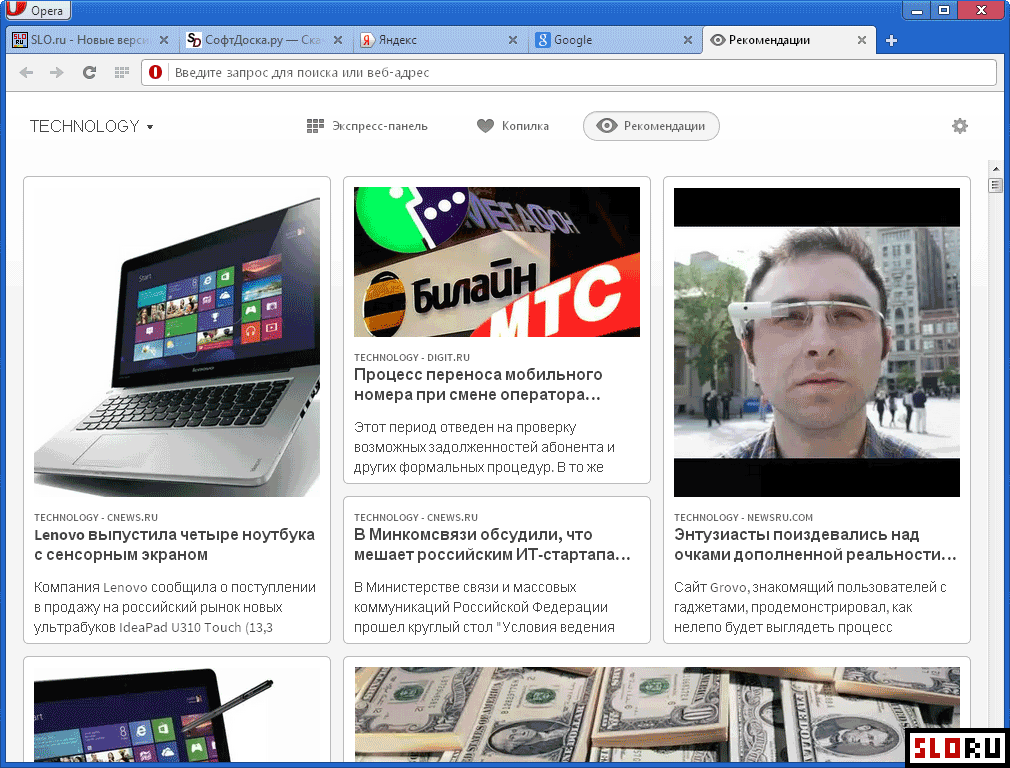Viewport: 1010px width, 768px height.
Task: Open the Lenovo laptop article image
Action: click(x=177, y=342)
